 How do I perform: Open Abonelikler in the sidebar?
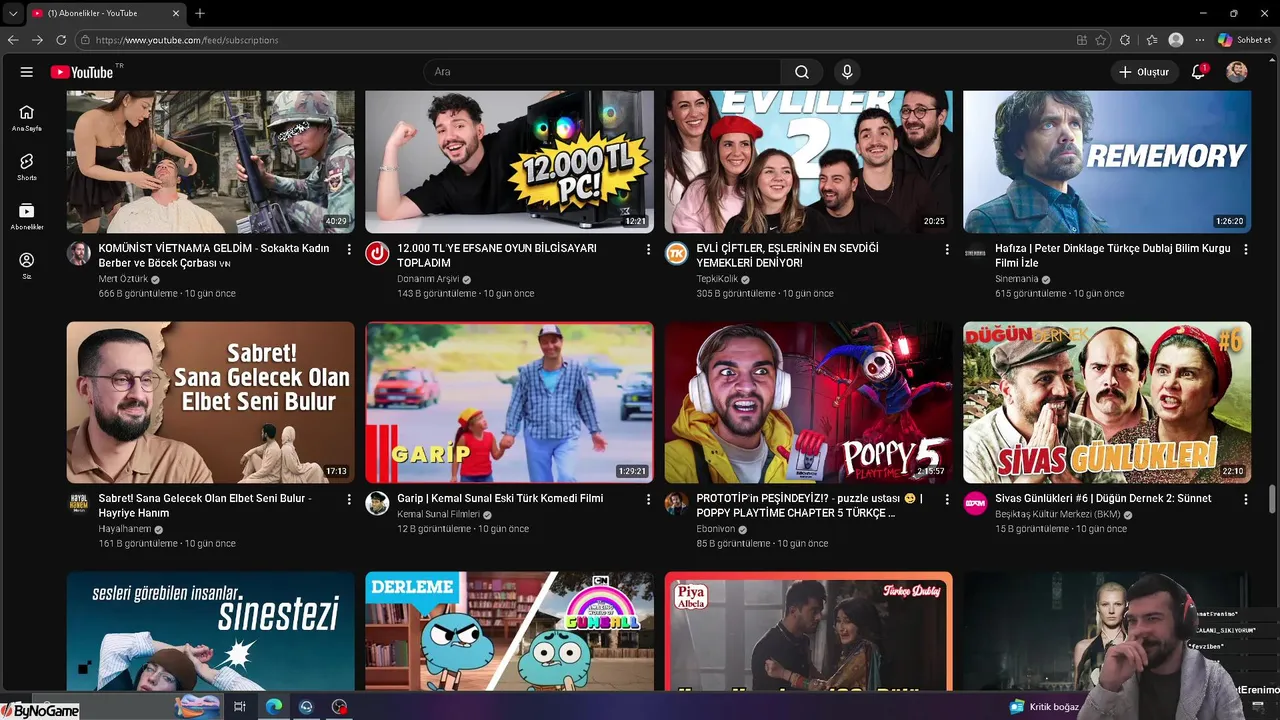click(27, 217)
